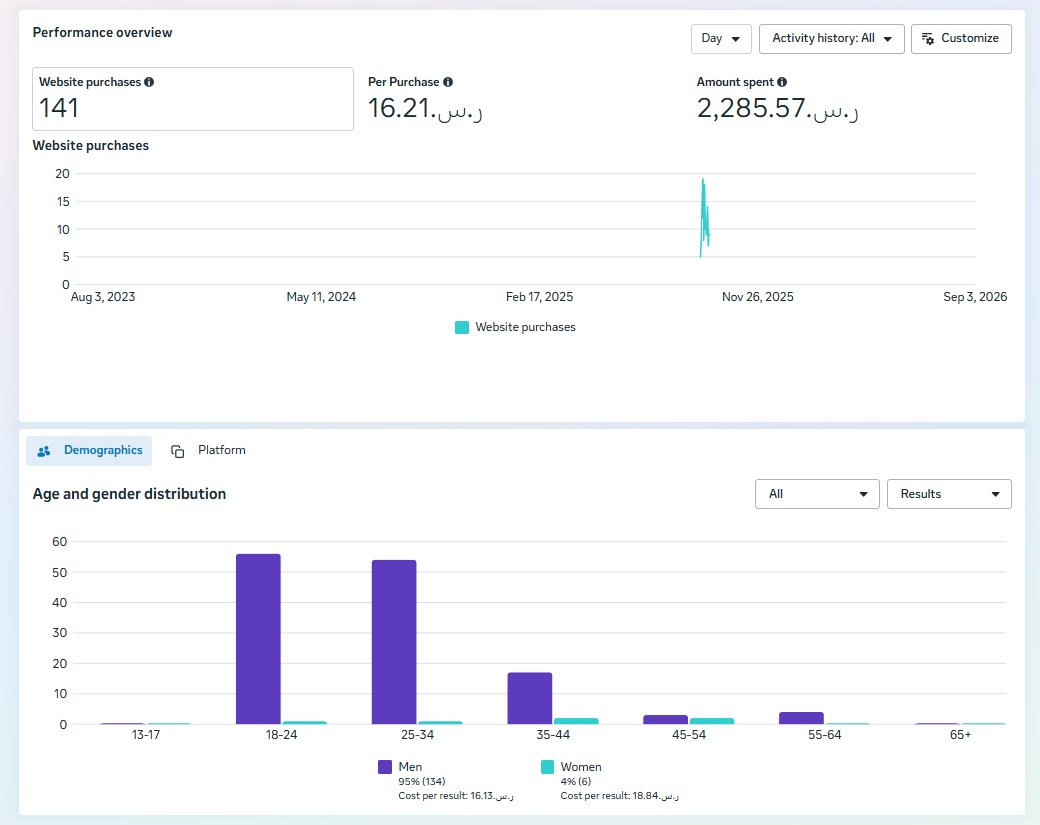Click the Women cost per result 18.84
Image resolution: width=1040 pixels, height=825 pixels.
619,796
